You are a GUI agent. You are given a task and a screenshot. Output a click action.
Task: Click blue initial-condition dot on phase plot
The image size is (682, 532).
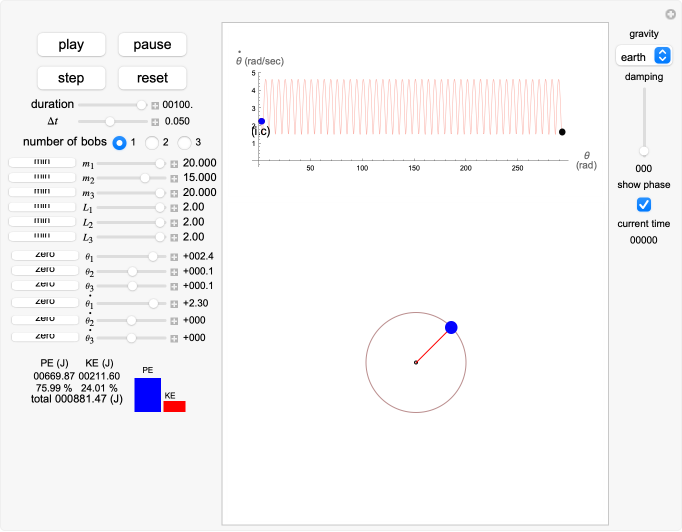click(261, 121)
